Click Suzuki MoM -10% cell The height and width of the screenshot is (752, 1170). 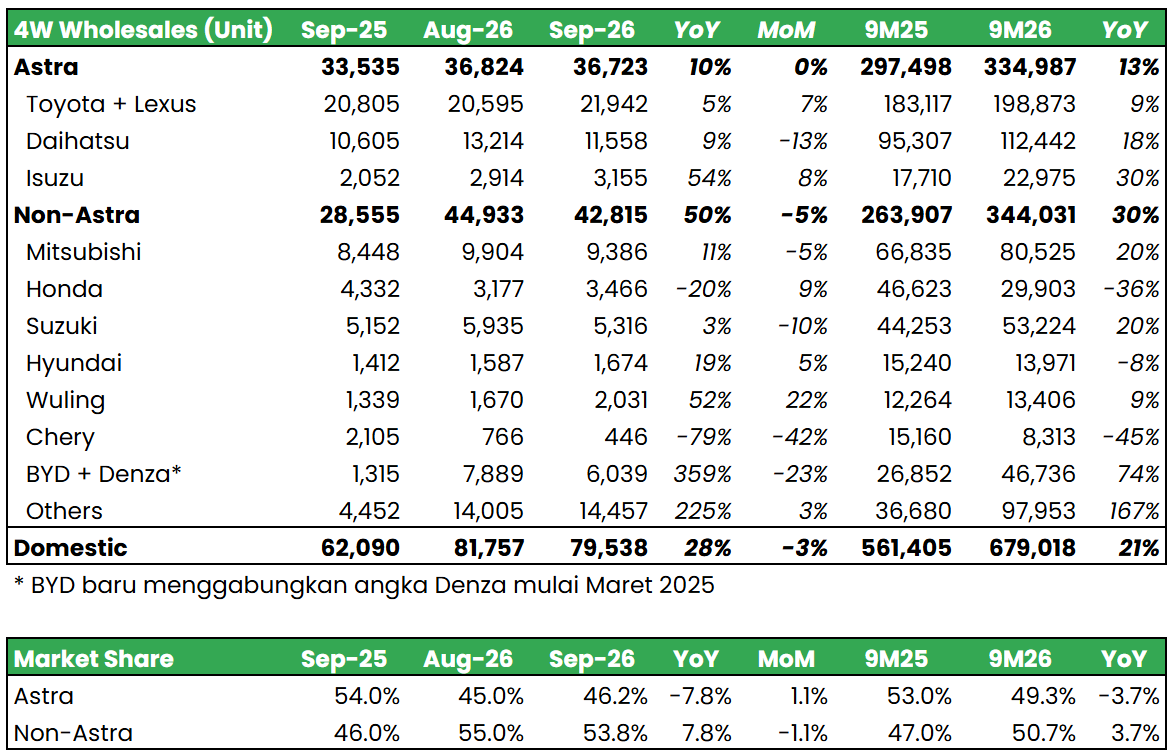coord(803,326)
